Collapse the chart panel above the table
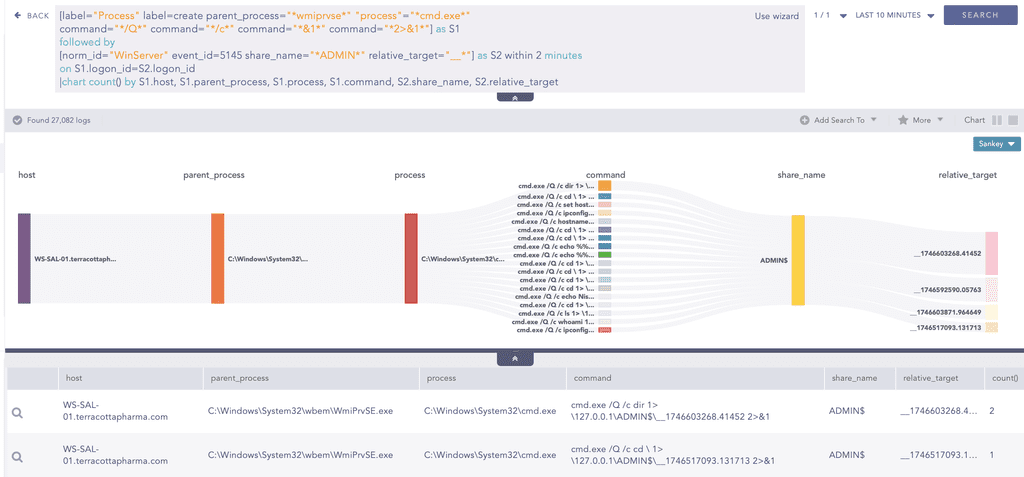The image size is (1024, 477). [x=515, y=357]
